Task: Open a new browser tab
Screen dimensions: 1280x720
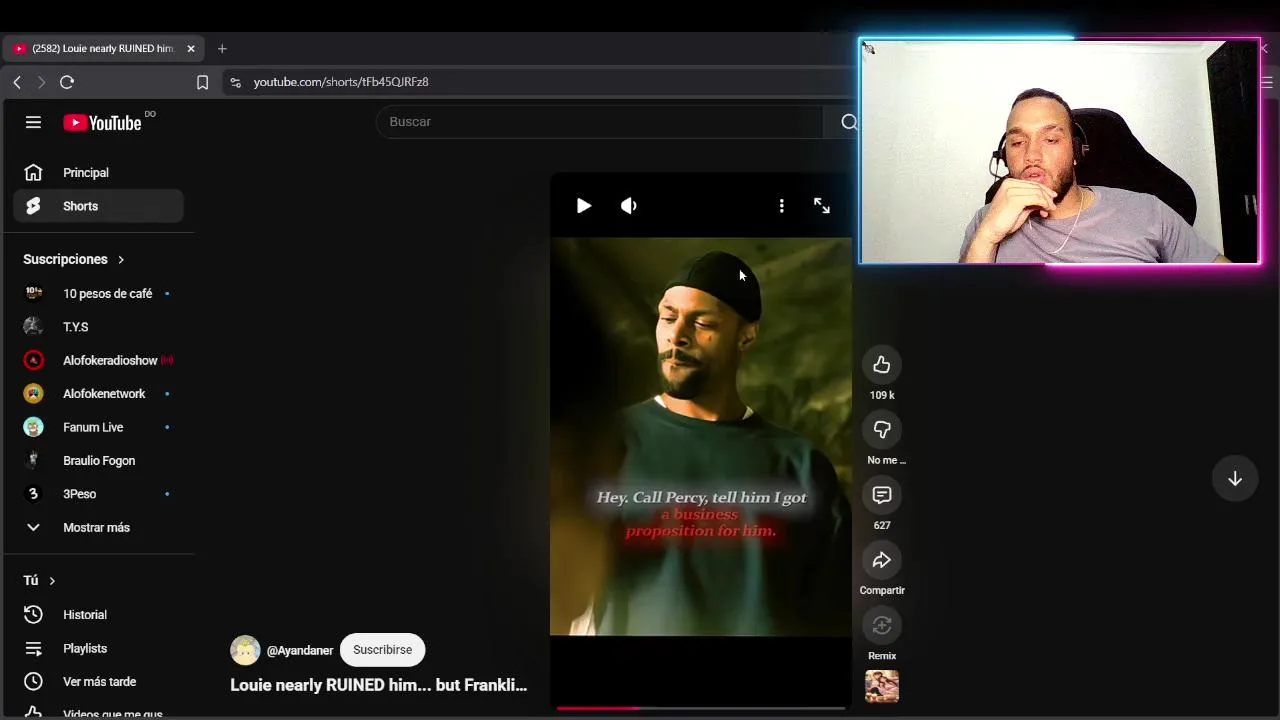Action: pos(222,48)
